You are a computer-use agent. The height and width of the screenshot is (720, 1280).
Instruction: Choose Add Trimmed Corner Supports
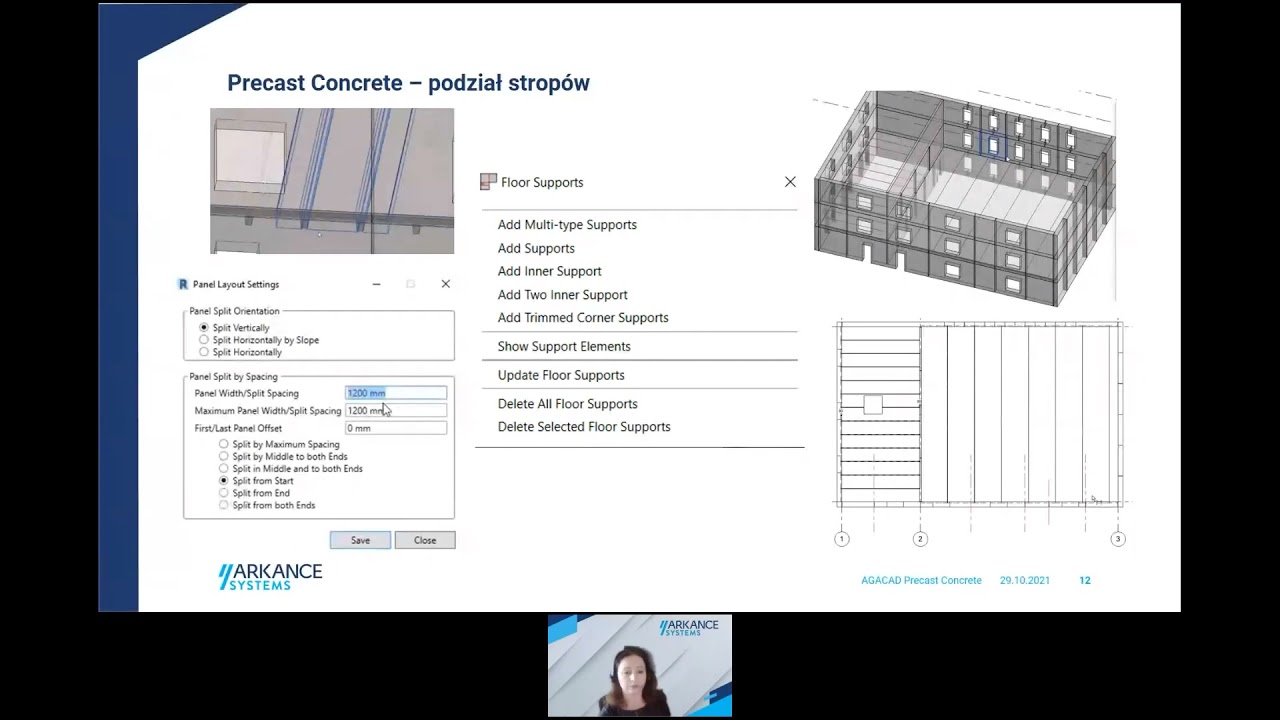point(583,318)
